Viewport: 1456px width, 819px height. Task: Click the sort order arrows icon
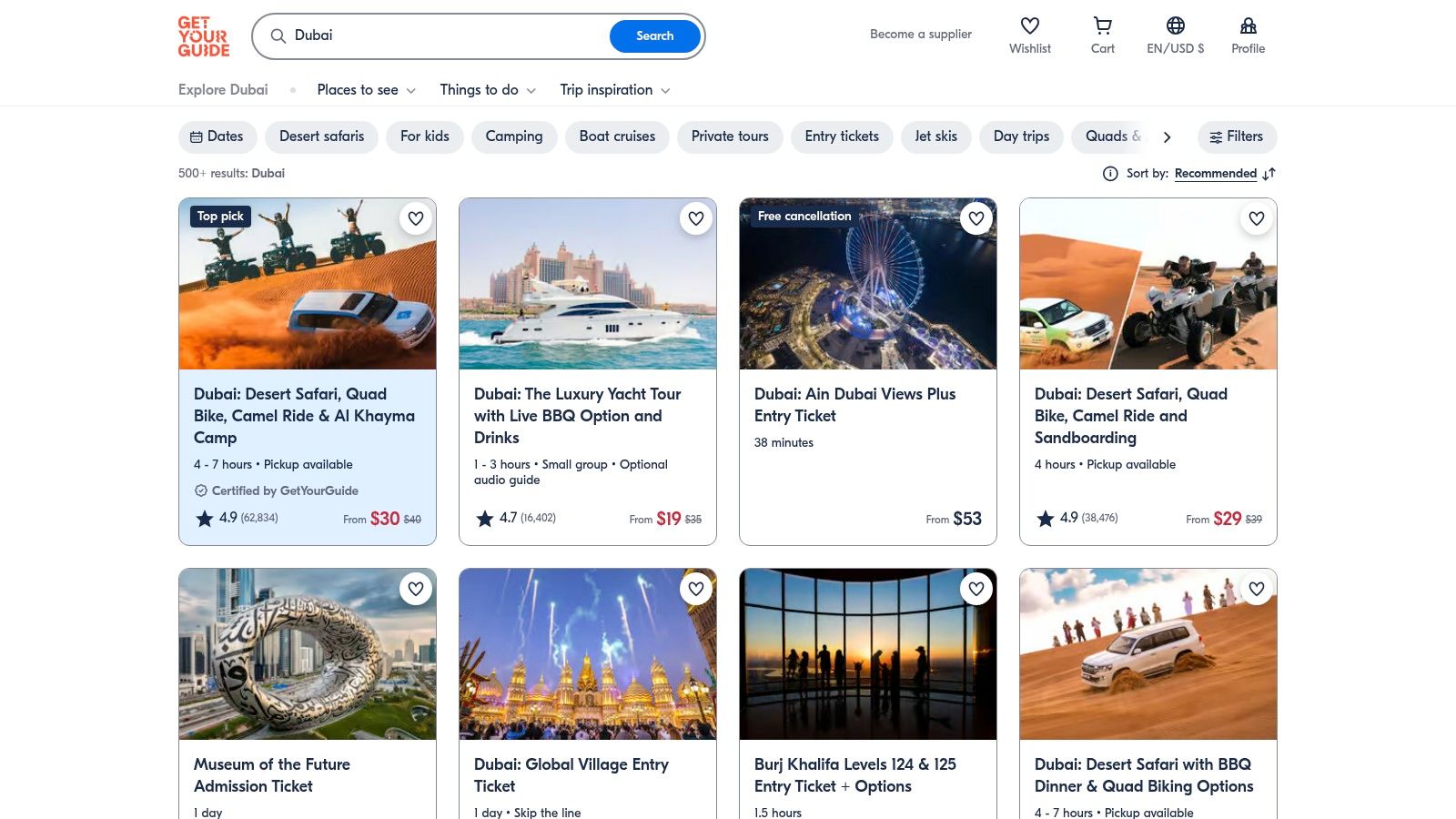click(1269, 174)
